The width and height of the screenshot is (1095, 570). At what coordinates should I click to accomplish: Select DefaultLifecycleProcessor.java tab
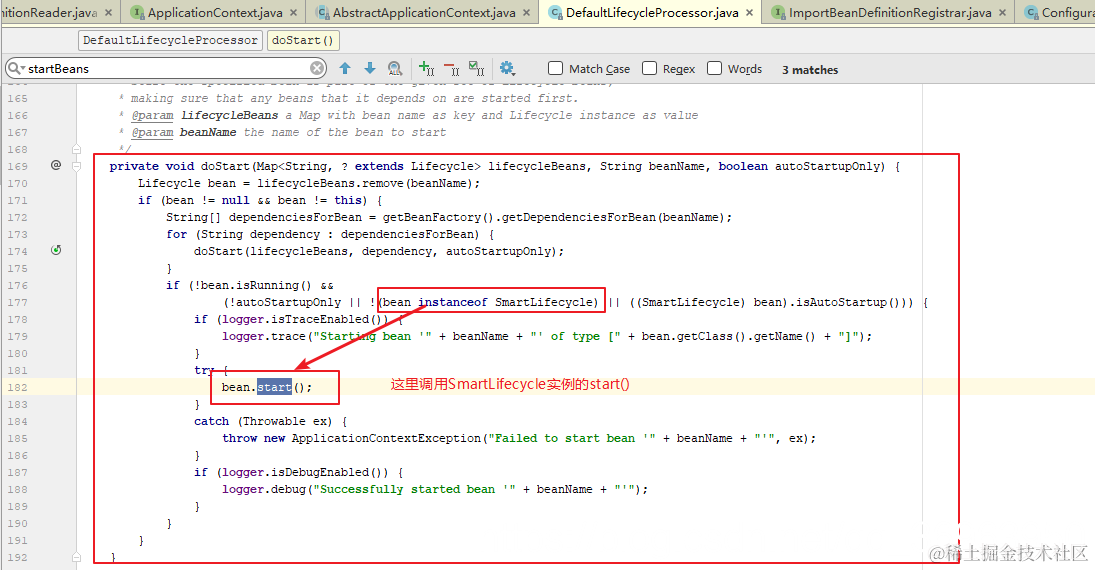click(652, 13)
